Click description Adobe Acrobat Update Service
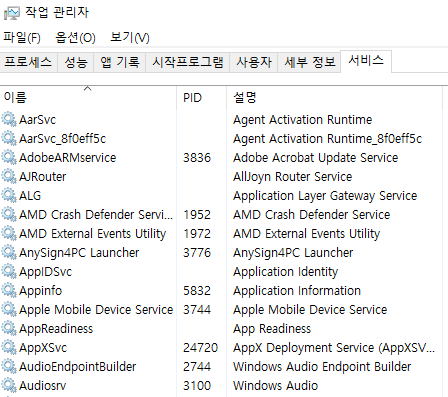448x397 pixels. coord(316,157)
